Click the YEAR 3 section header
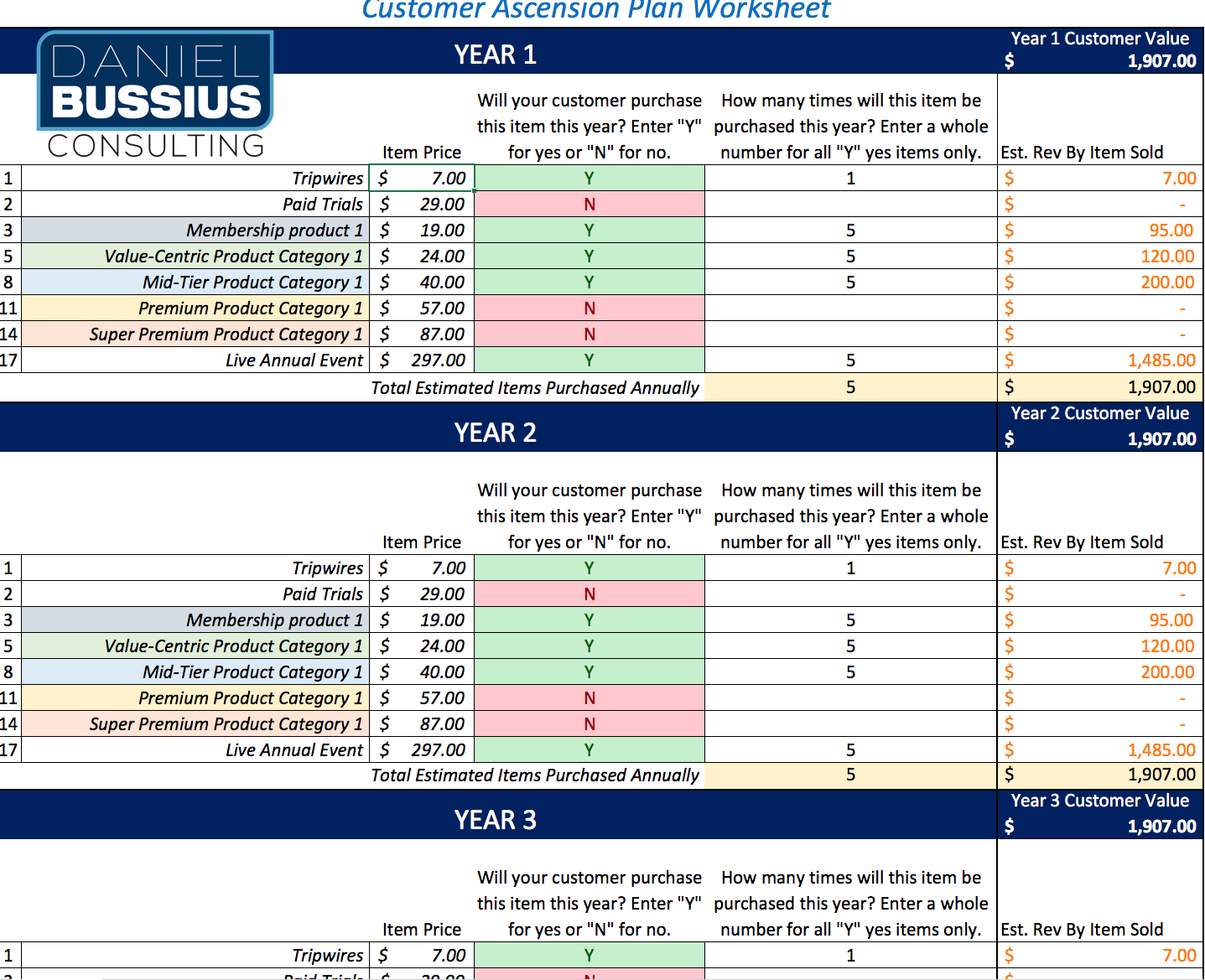This screenshot has height=980, width=1205. click(495, 820)
